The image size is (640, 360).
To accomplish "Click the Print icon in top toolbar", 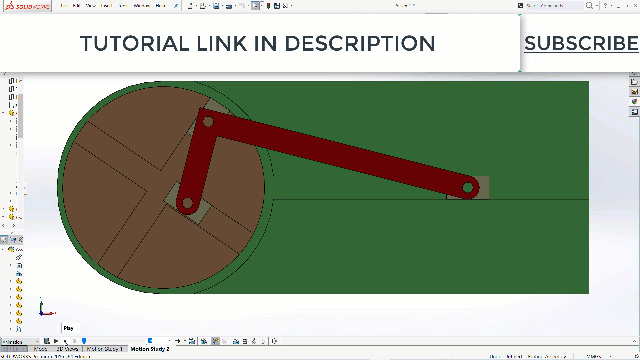I will (x=229, y=6).
